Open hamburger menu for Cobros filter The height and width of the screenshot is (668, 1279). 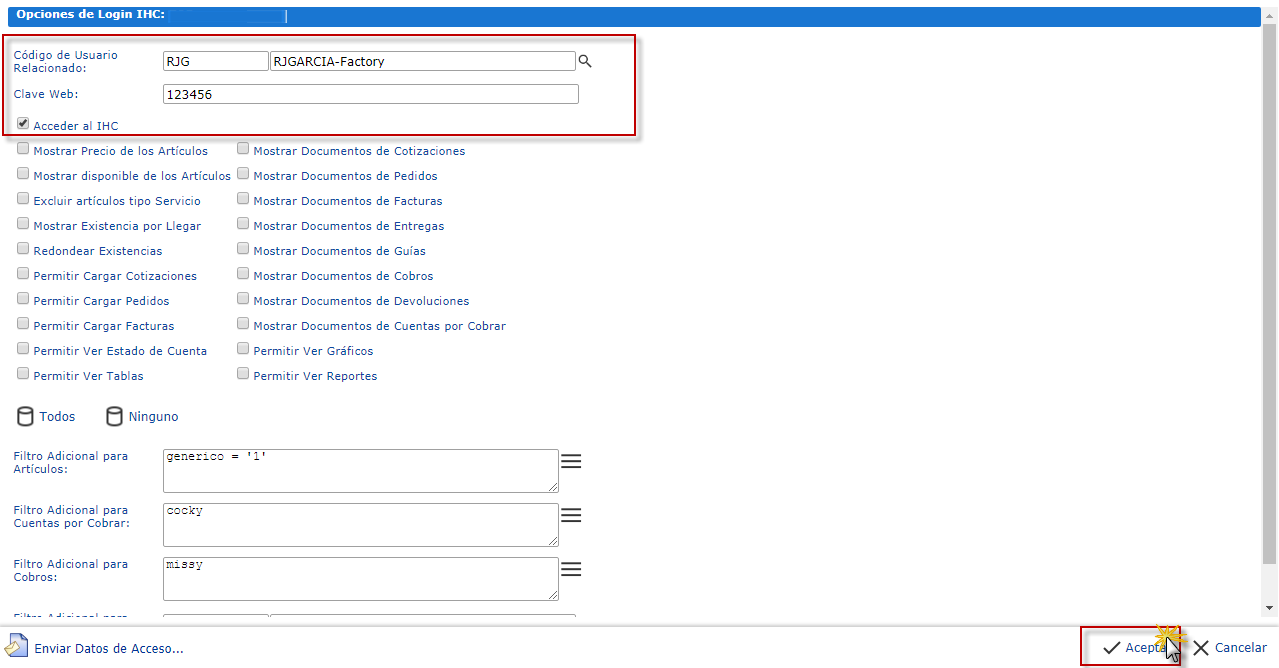coord(571,569)
